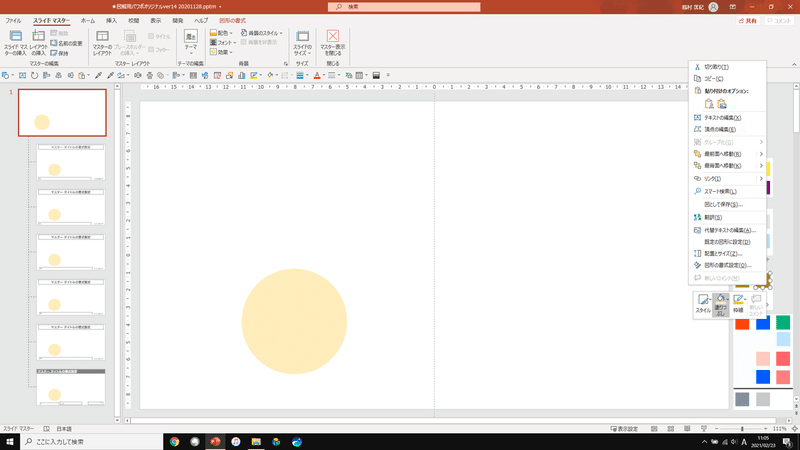
Task: Choose Edit Text (テキストの編集) in context menu
Action: point(727,118)
